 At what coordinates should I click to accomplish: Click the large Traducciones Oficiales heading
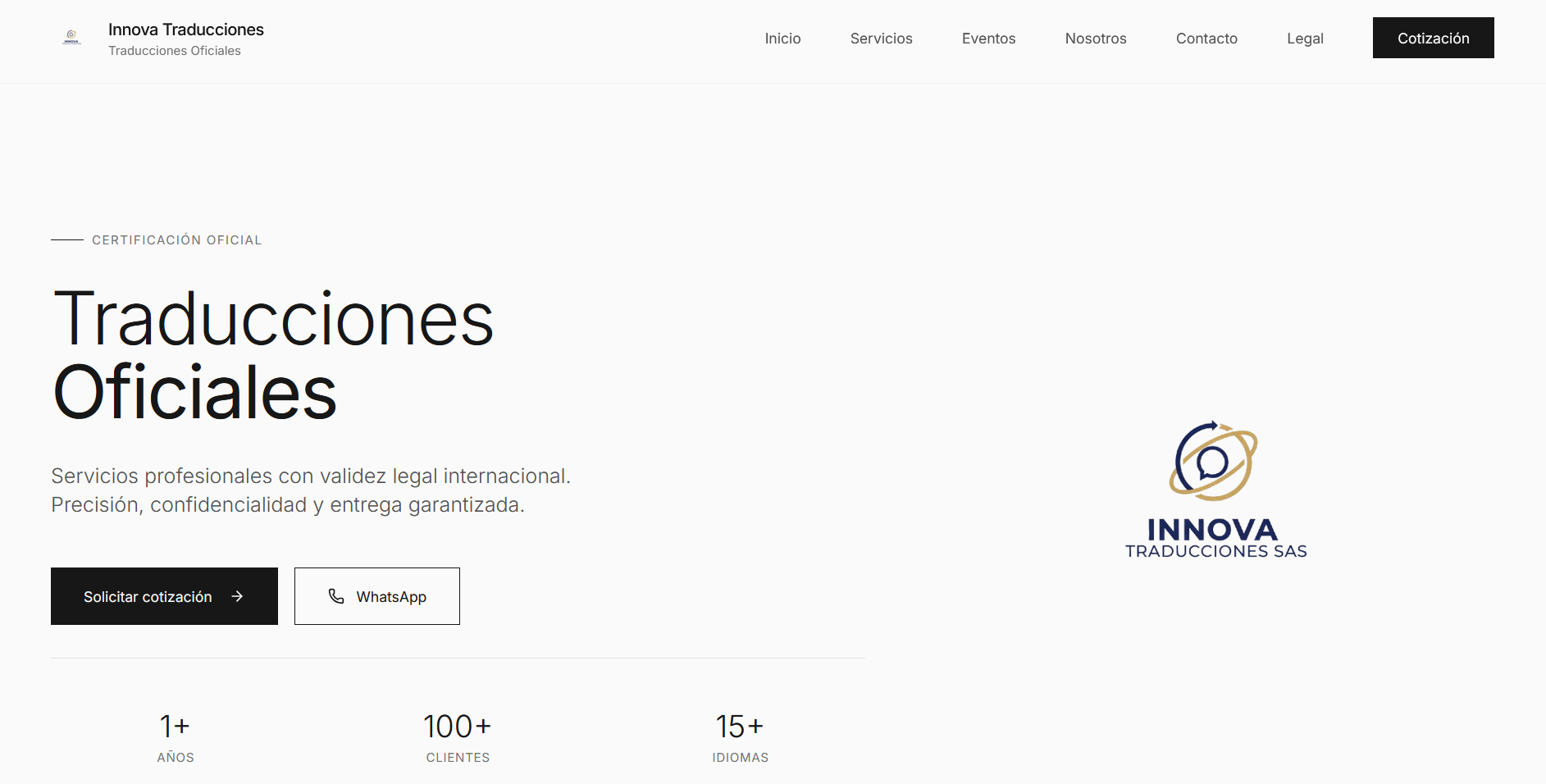(273, 355)
